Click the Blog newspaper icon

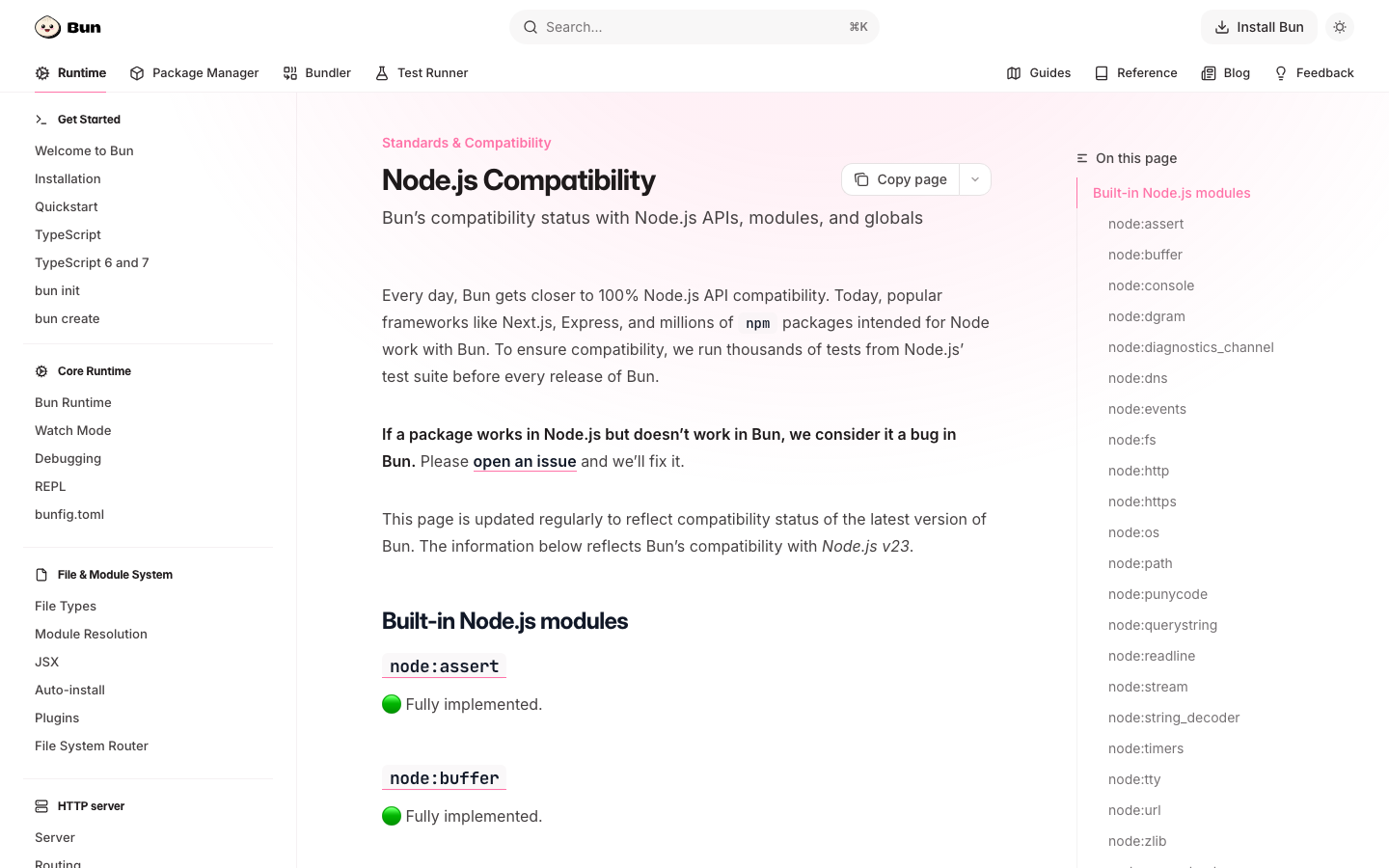coord(1209,73)
